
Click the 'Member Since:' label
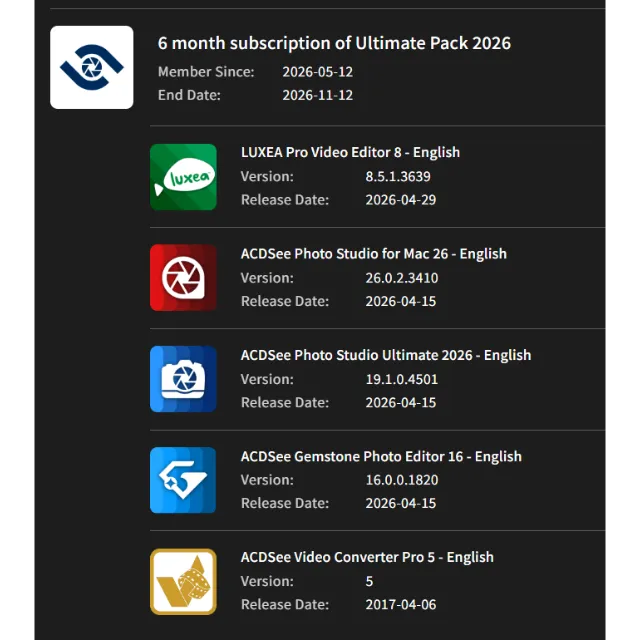206,72
